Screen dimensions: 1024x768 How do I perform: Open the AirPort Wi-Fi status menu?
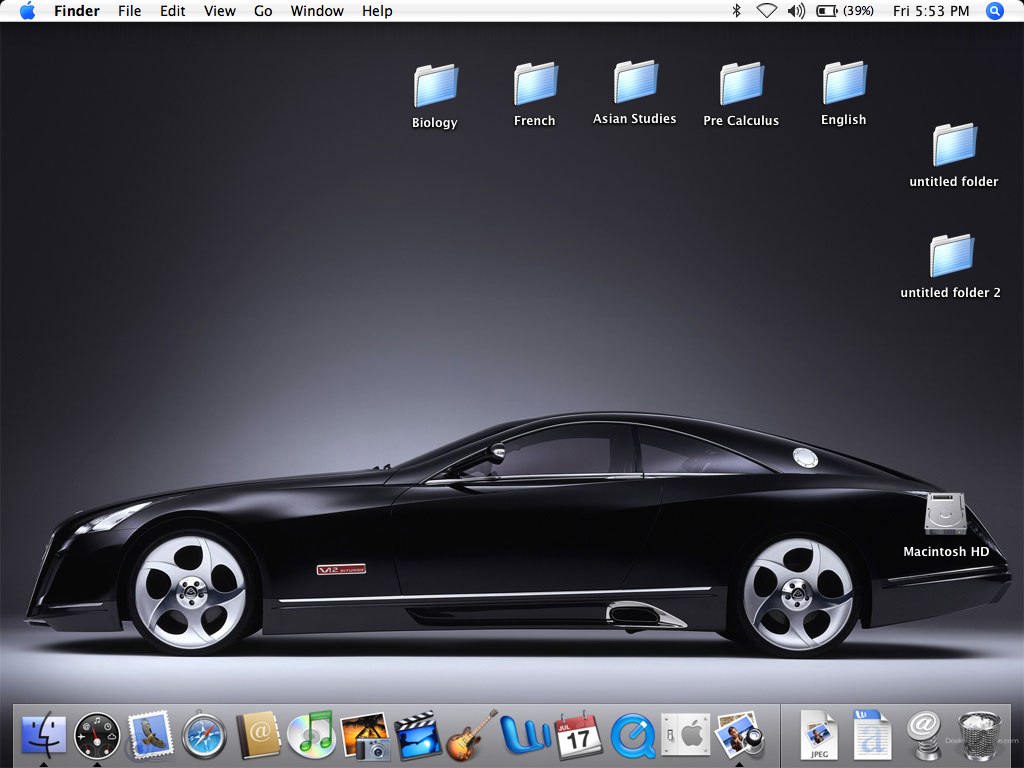[766, 11]
